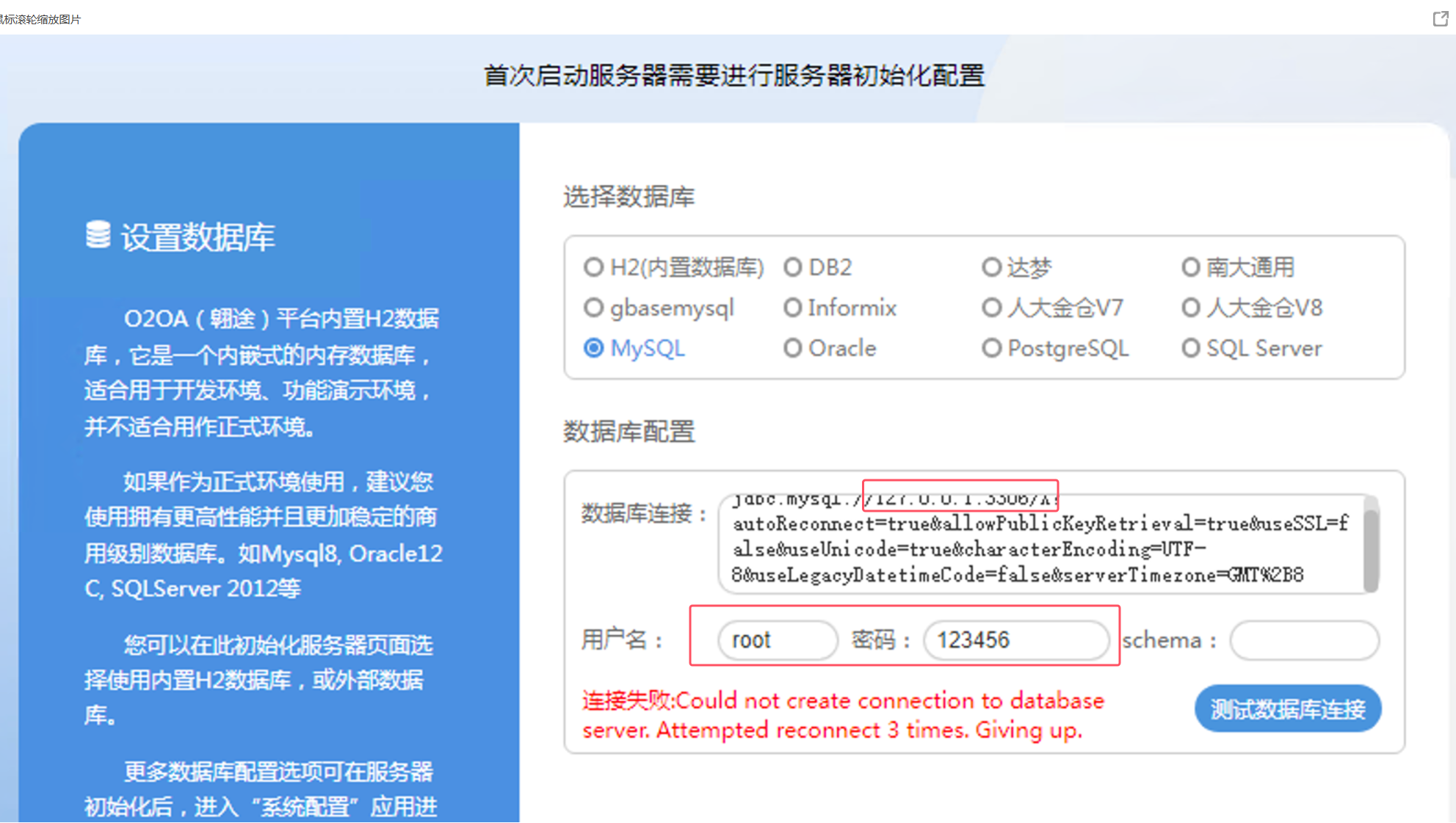1456x823 pixels.
Task: Click the database stack icon in sidebar
Action: pyautogui.click(x=98, y=235)
